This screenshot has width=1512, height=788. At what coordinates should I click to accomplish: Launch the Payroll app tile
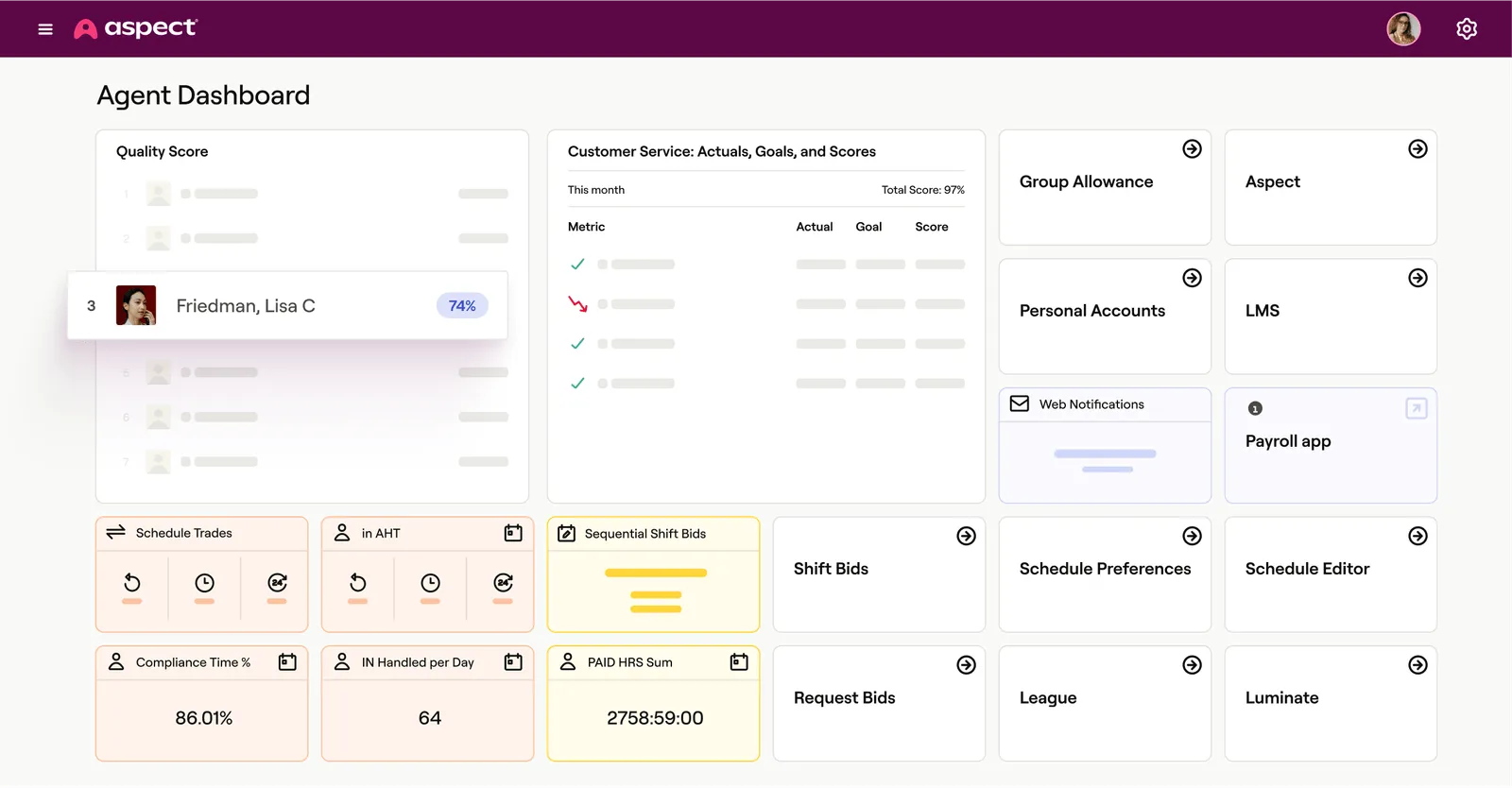(x=1331, y=445)
